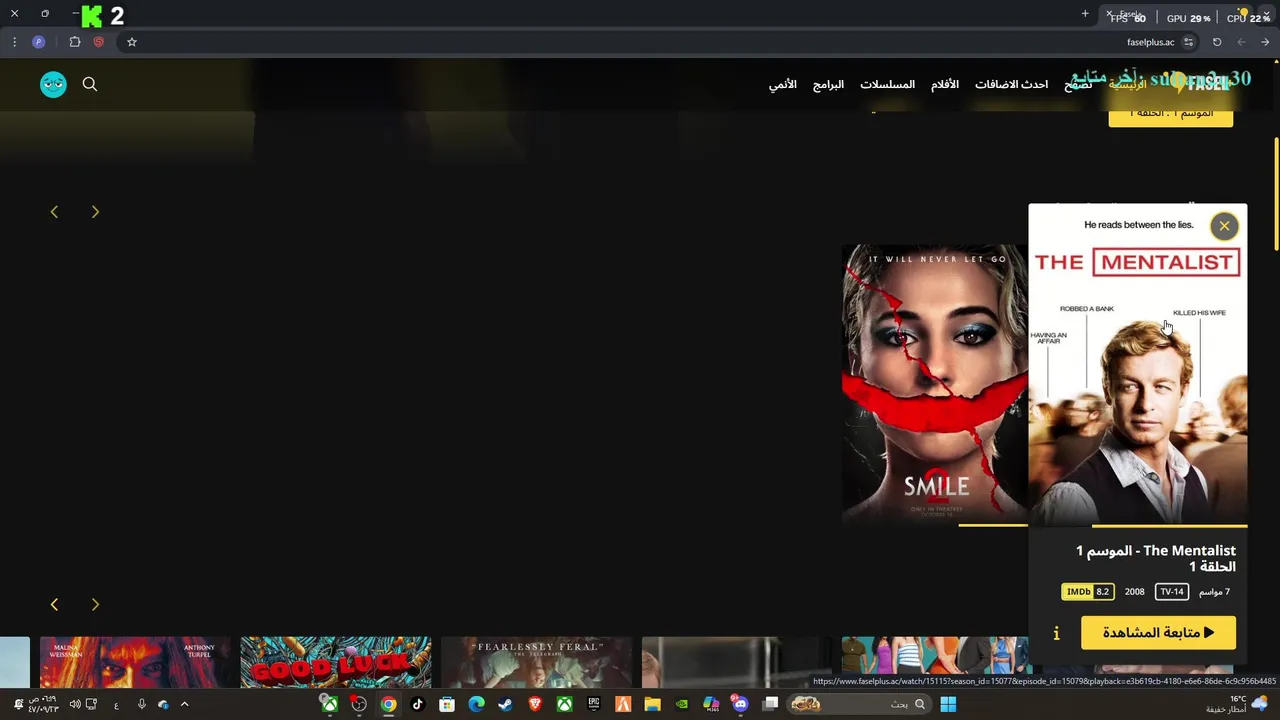Open the Good Luck thumbnail
This screenshot has width=1280, height=720.
coord(336,662)
